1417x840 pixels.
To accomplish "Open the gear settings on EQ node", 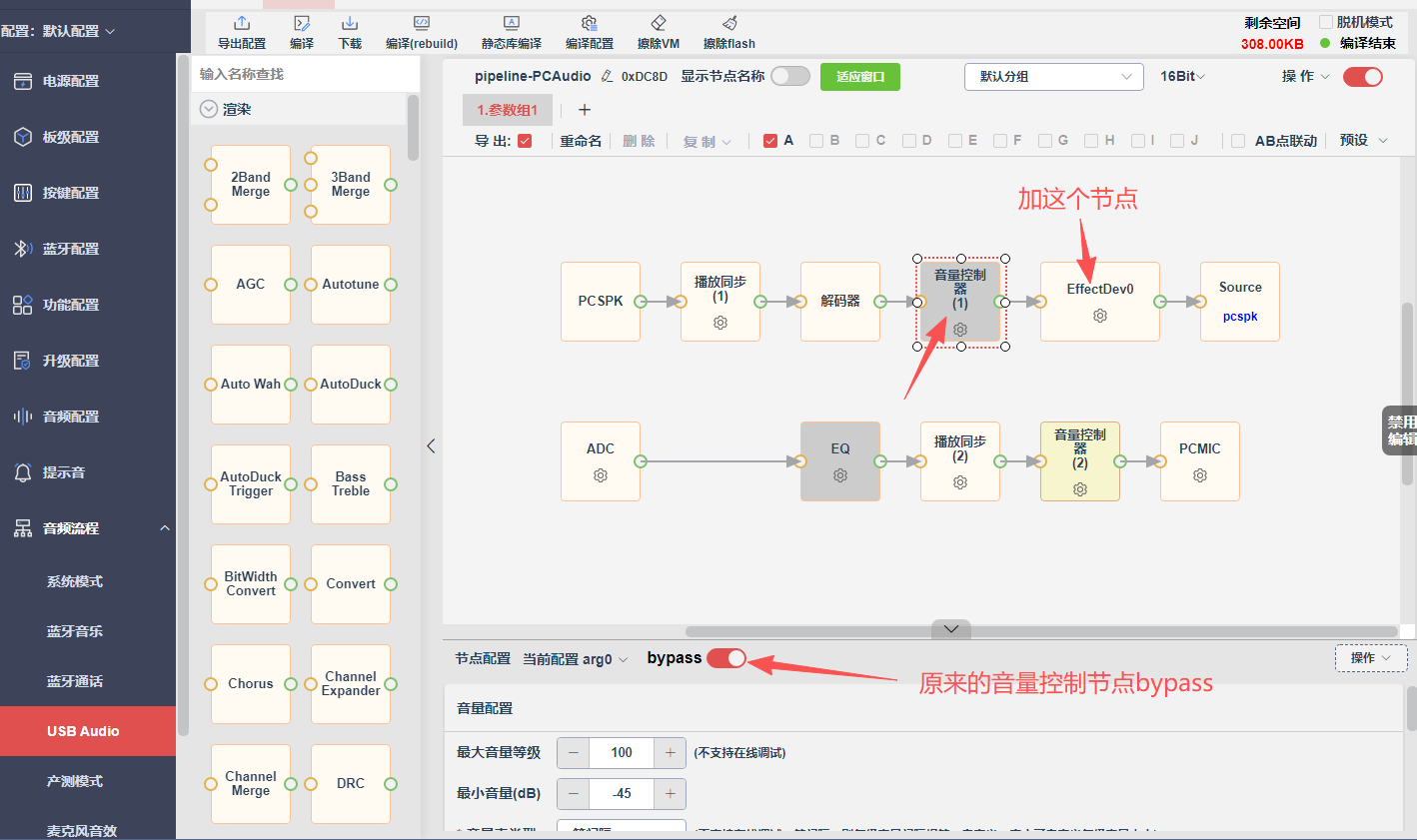I will coord(840,475).
